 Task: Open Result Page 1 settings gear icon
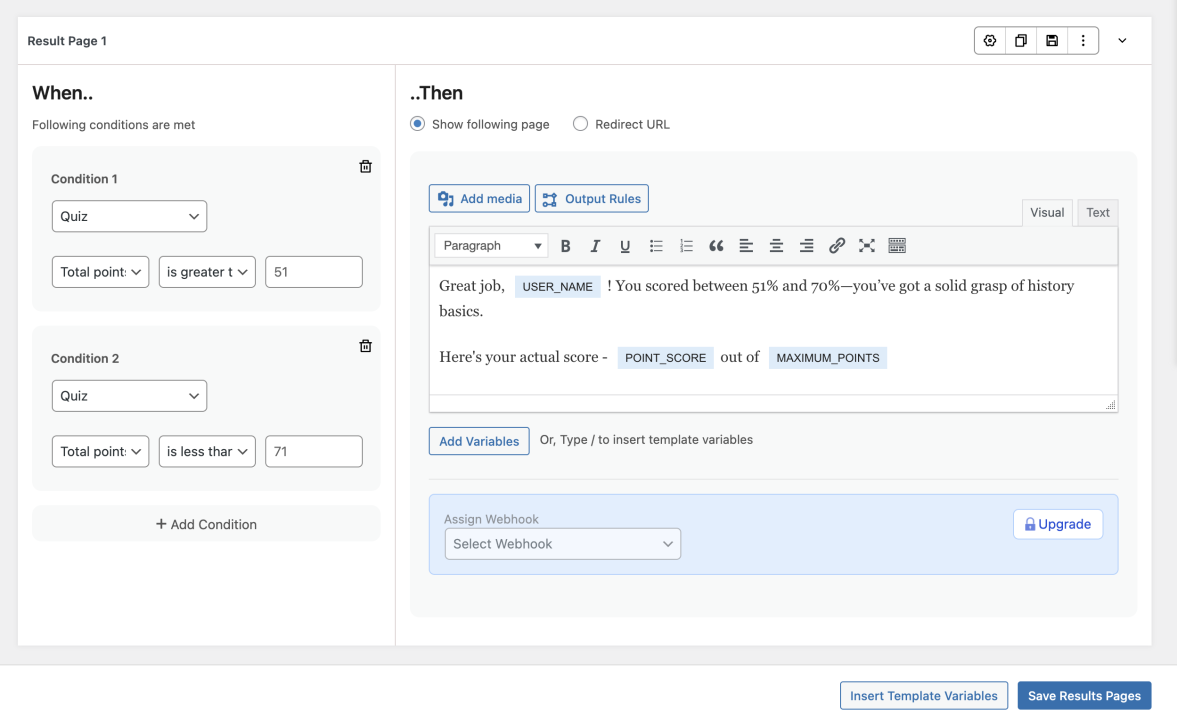pyautogui.click(x=989, y=40)
